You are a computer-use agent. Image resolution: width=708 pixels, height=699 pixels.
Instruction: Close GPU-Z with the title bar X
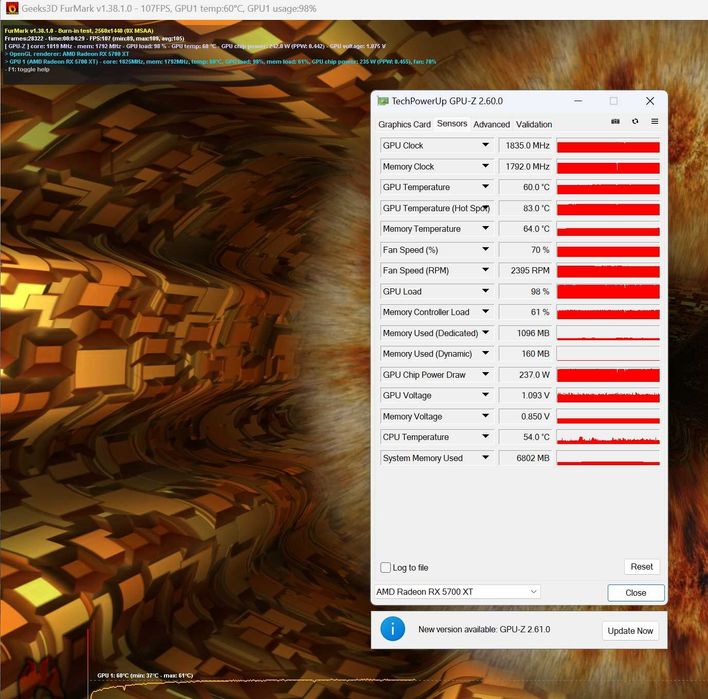point(650,101)
